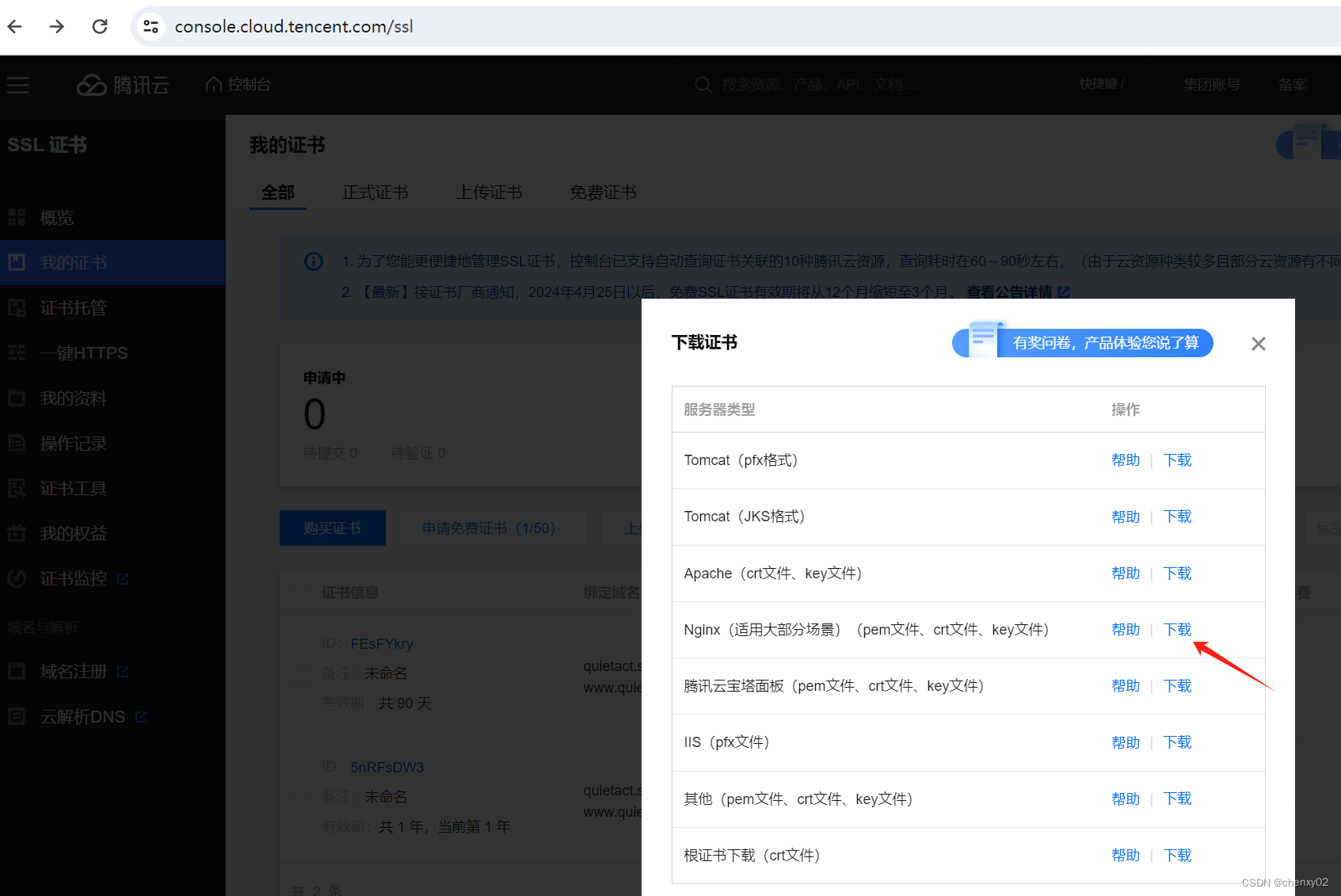Click the 证书工具 search-document icon
This screenshot has height=896, width=1341.
pyautogui.click(x=17, y=488)
